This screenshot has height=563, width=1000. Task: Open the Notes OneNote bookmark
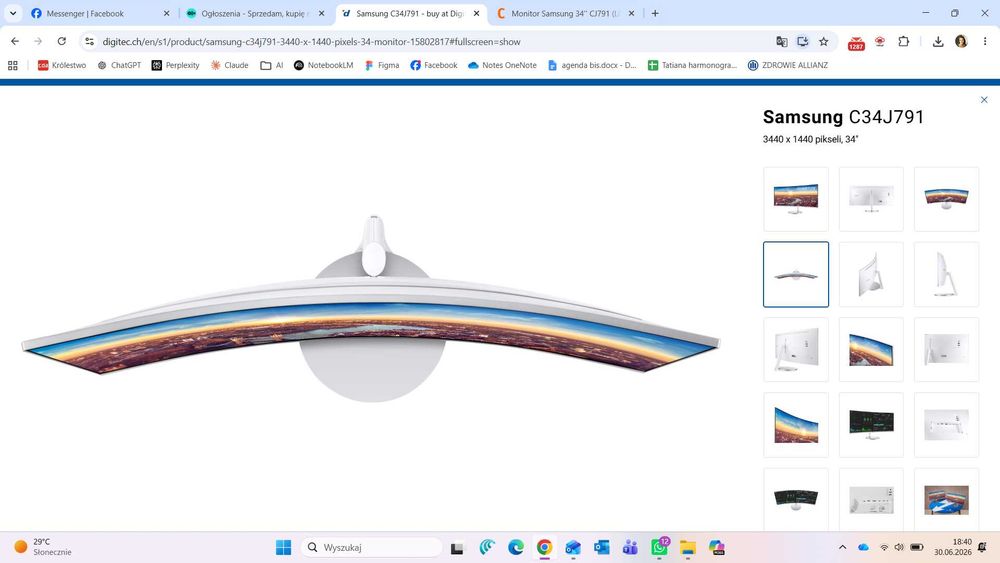click(x=502, y=65)
